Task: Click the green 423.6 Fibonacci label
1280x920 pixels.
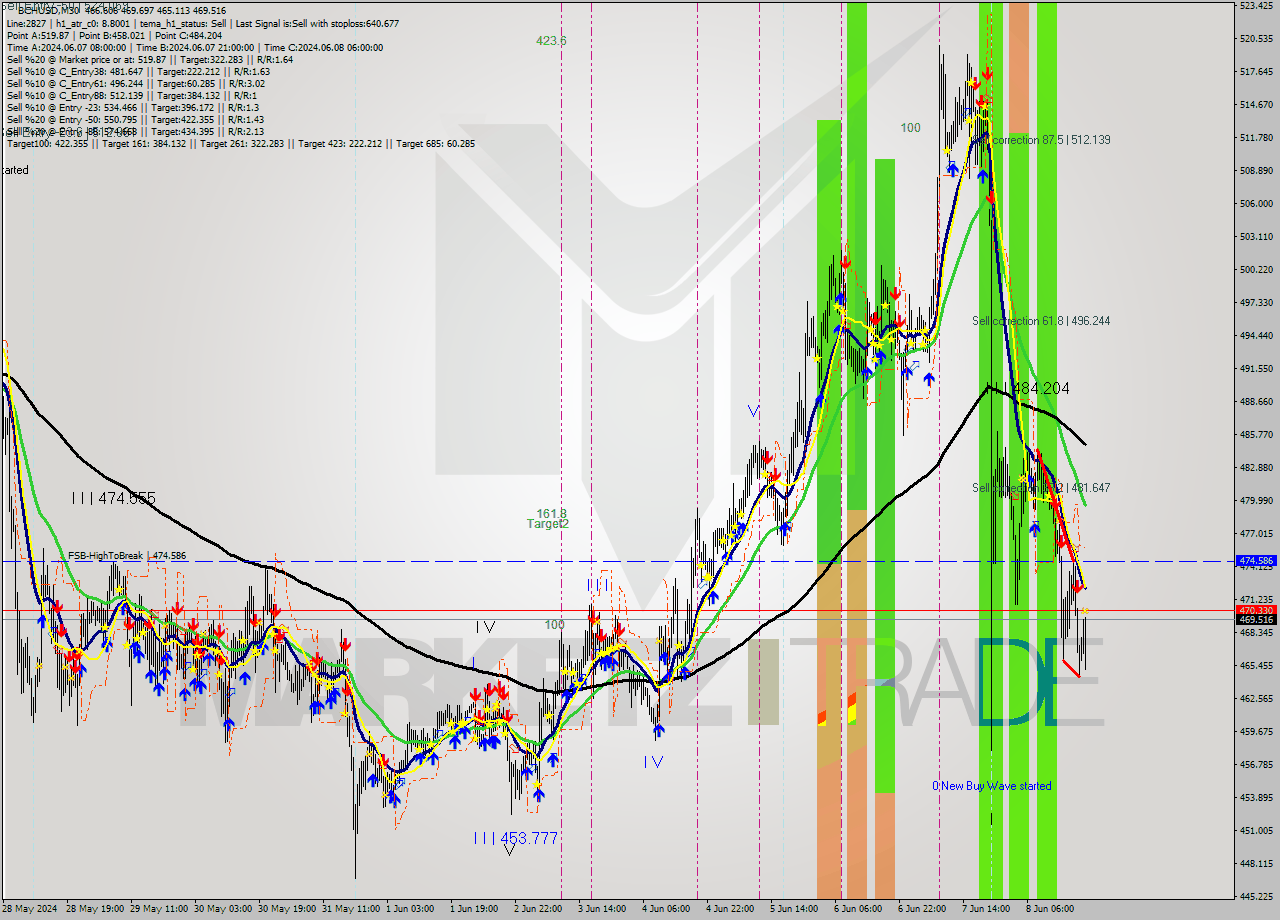Action: point(551,41)
